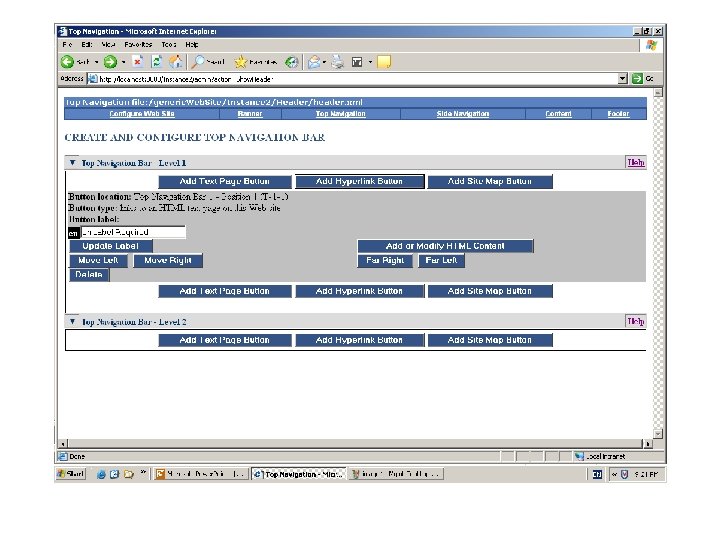
Task: Click Add Text Page Button below gray panel
Action: [x=225, y=291]
